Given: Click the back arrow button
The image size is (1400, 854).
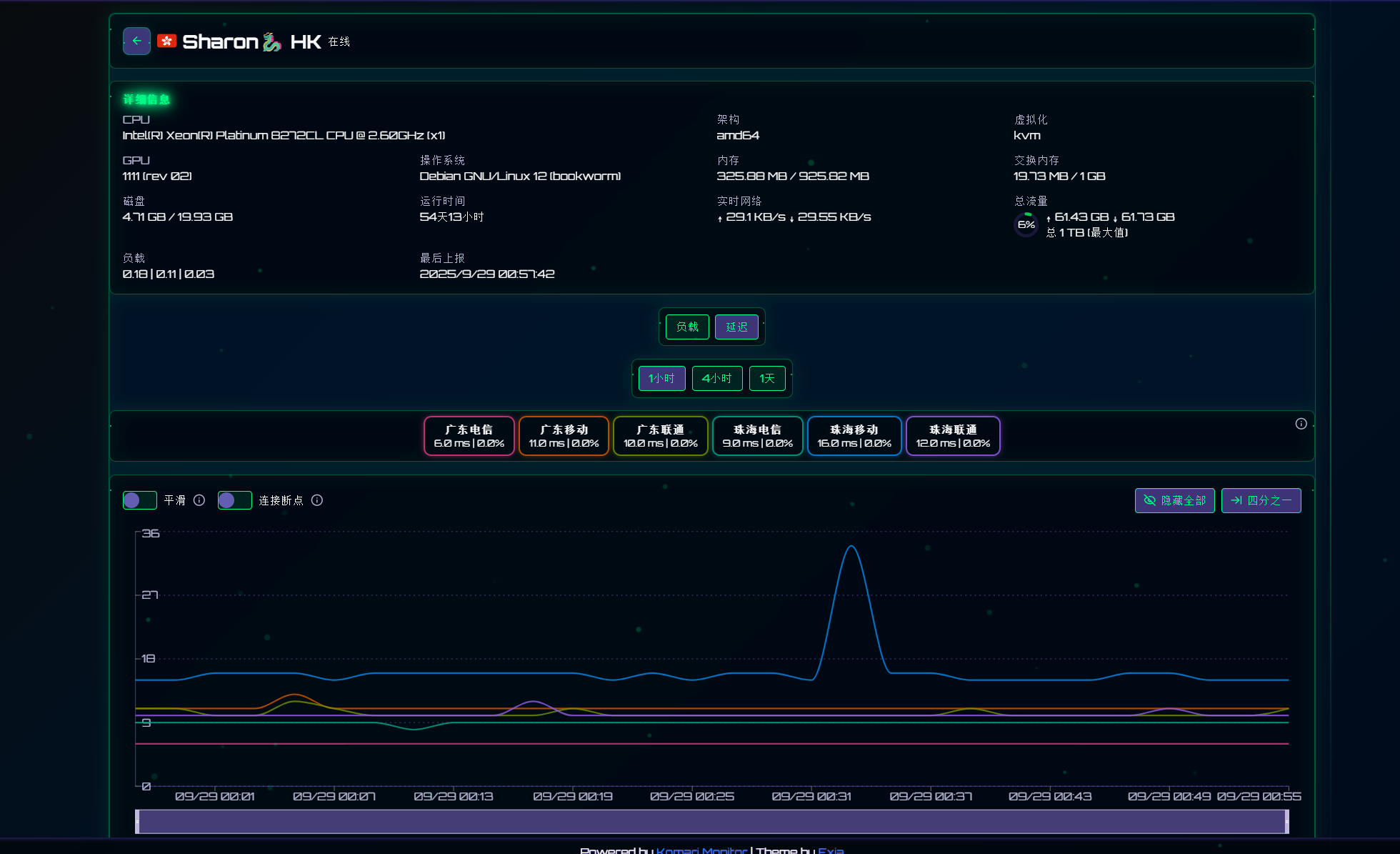Looking at the screenshot, I should pyautogui.click(x=136, y=41).
